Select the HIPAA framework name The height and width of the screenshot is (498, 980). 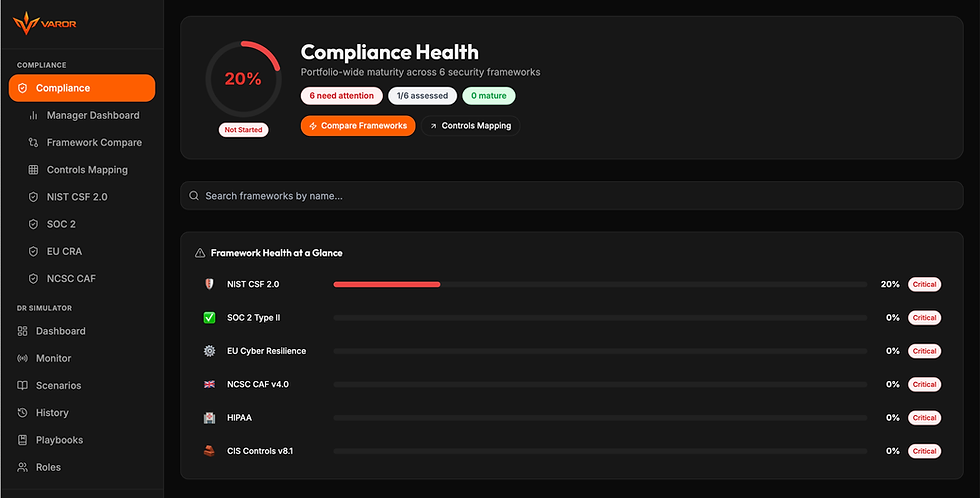(x=239, y=417)
